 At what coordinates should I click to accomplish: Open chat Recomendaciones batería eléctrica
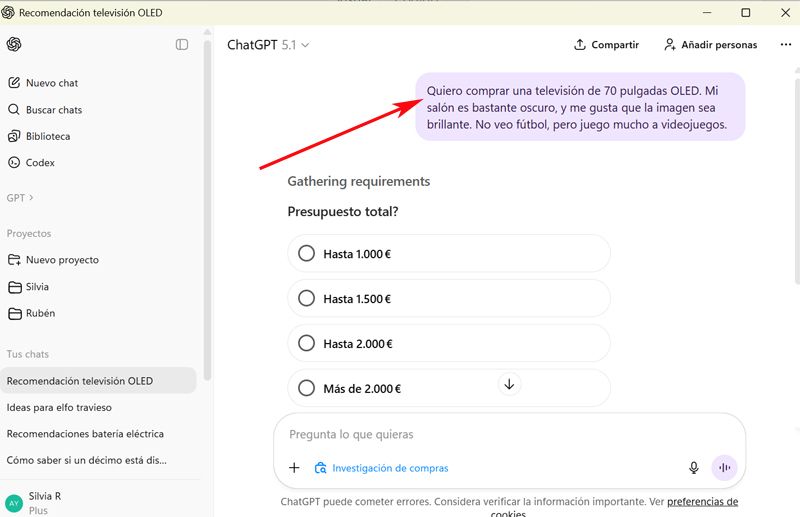point(85,434)
